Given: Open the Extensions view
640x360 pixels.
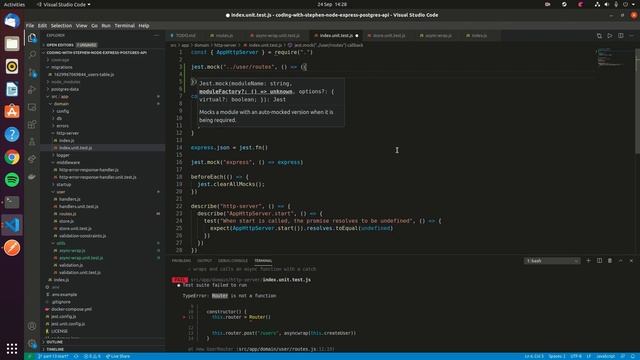Looking at the screenshot, I should (32, 124).
